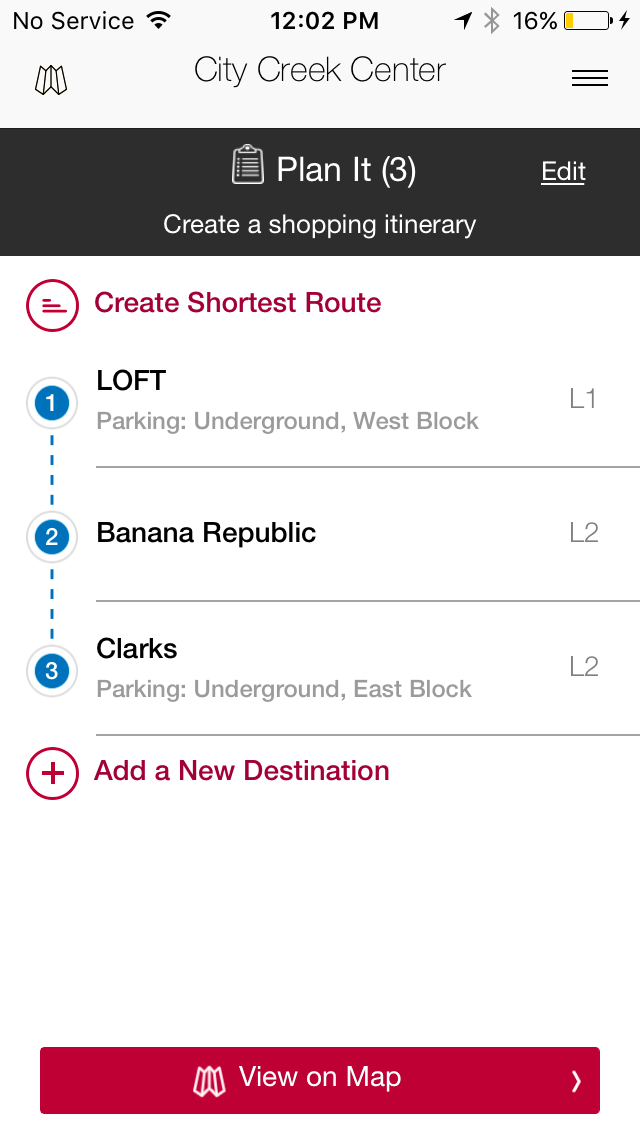Viewport: 640px width, 1136px height.
Task: Open the hamburger menu
Action: pos(589,78)
